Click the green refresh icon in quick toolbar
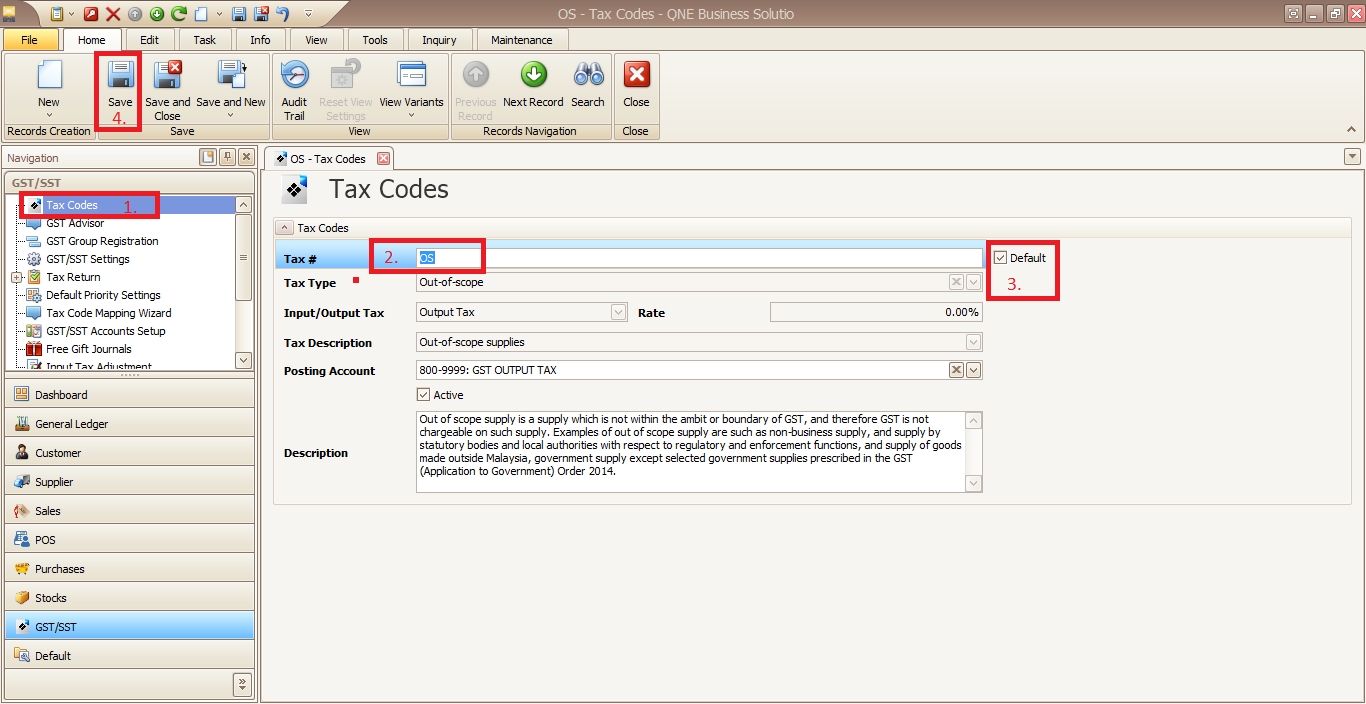Image resolution: width=1366 pixels, height=704 pixels. [179, 14]
